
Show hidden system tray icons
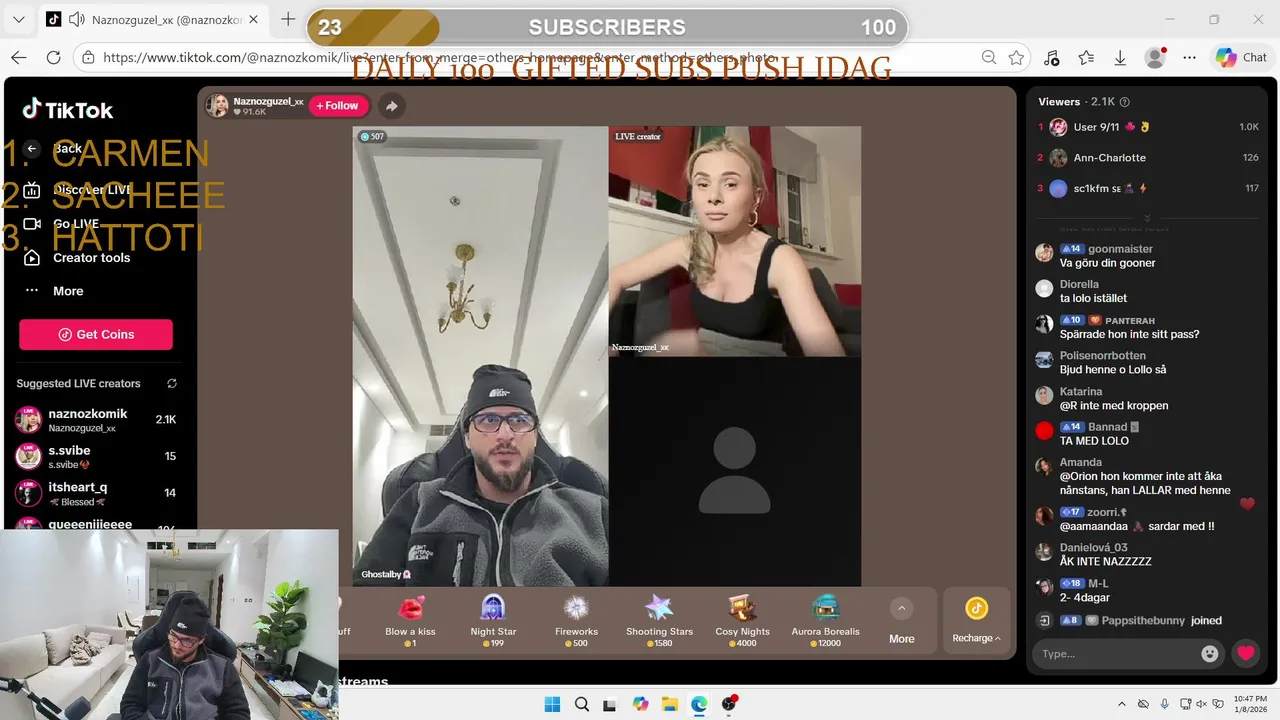click(x=1121, y=704)
